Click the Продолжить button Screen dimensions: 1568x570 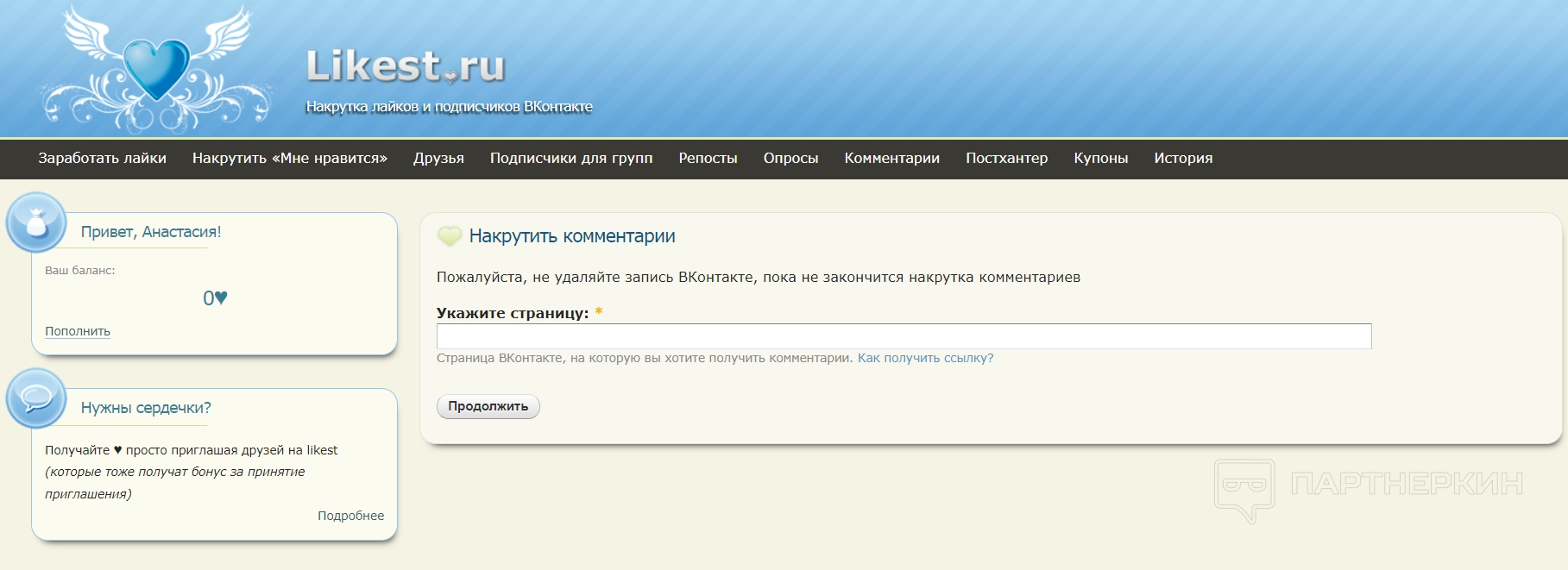click(488, 406)
